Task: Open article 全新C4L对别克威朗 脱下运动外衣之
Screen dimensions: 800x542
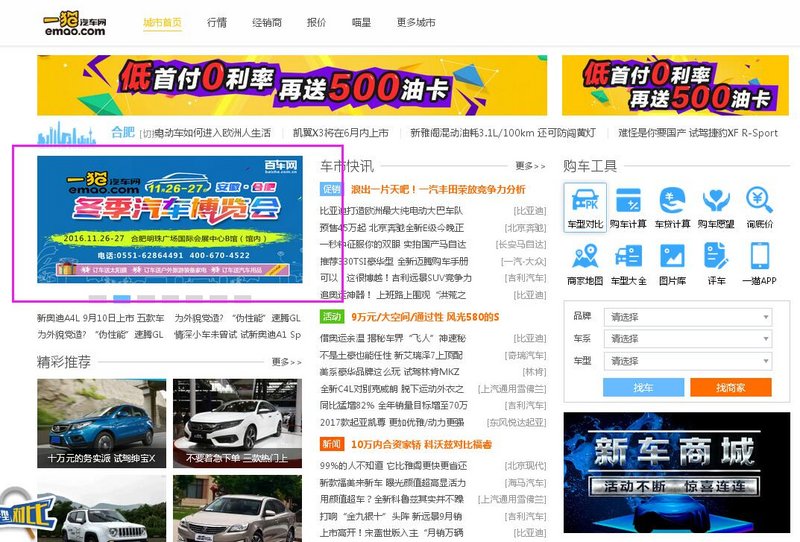Action: (392, 389)
